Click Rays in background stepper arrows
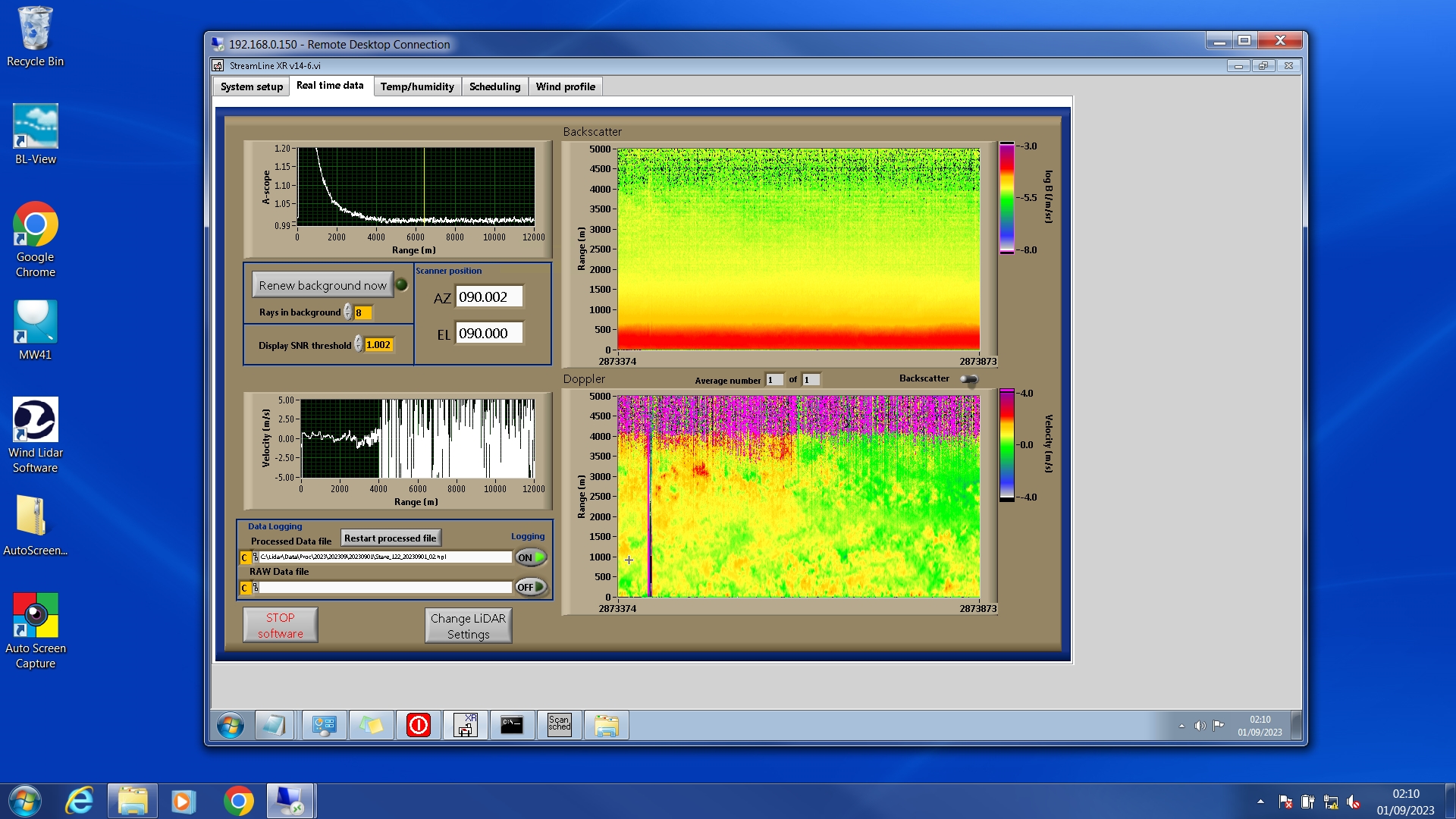Screen dimensions: 1456x819 tap(348, 312)
